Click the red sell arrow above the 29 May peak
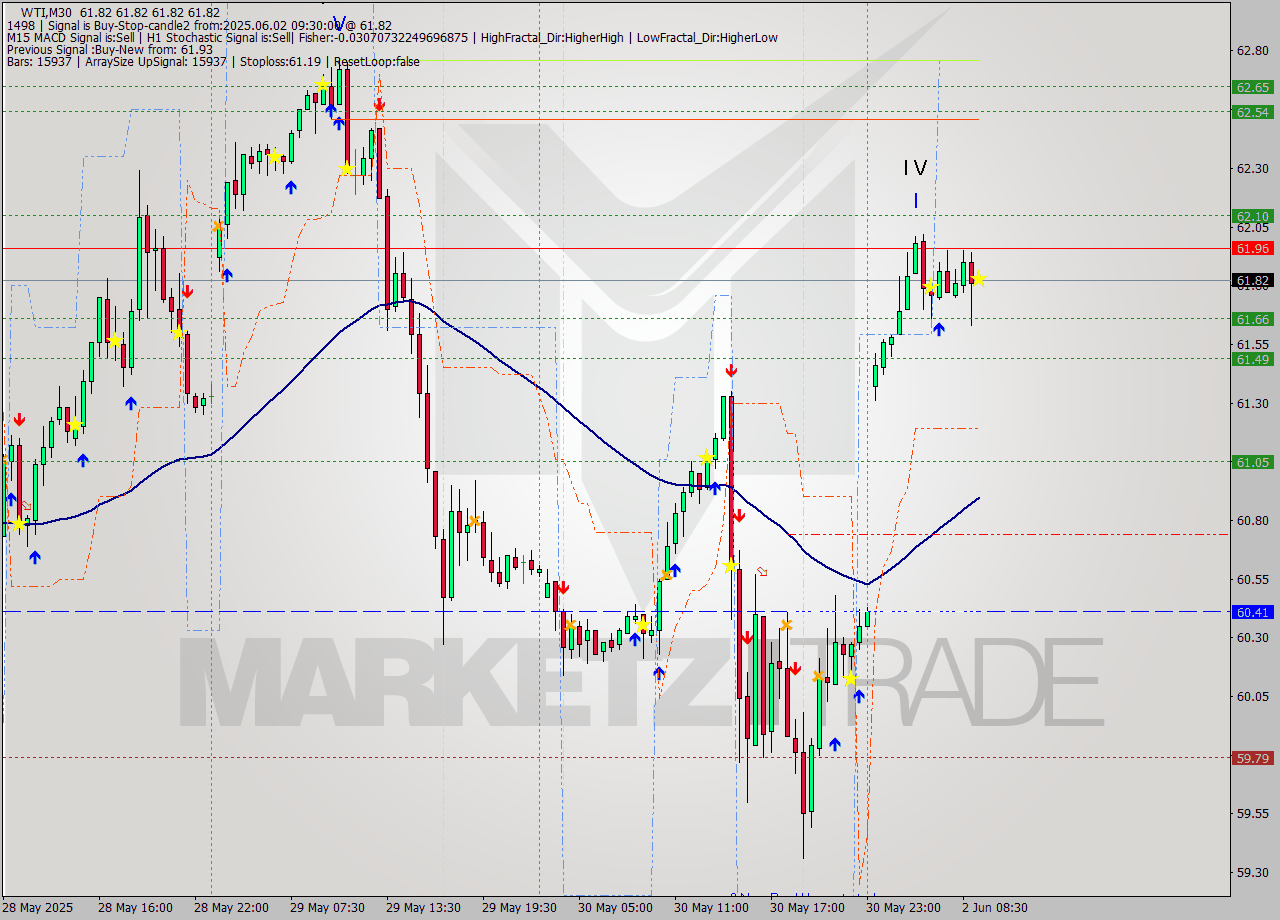Screen dimensions: 1280x920 [x=378, y=104]
